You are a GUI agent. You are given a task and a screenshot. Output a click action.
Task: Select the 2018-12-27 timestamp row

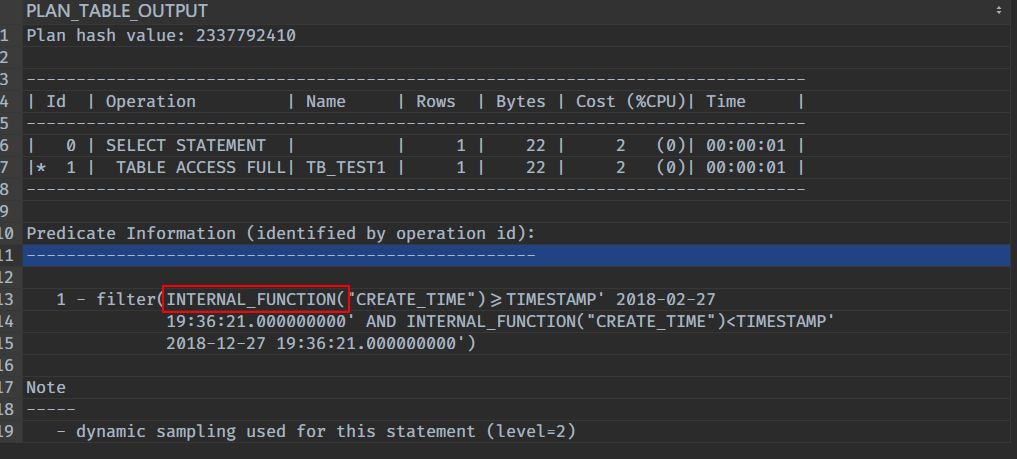(x=516, y=344)
